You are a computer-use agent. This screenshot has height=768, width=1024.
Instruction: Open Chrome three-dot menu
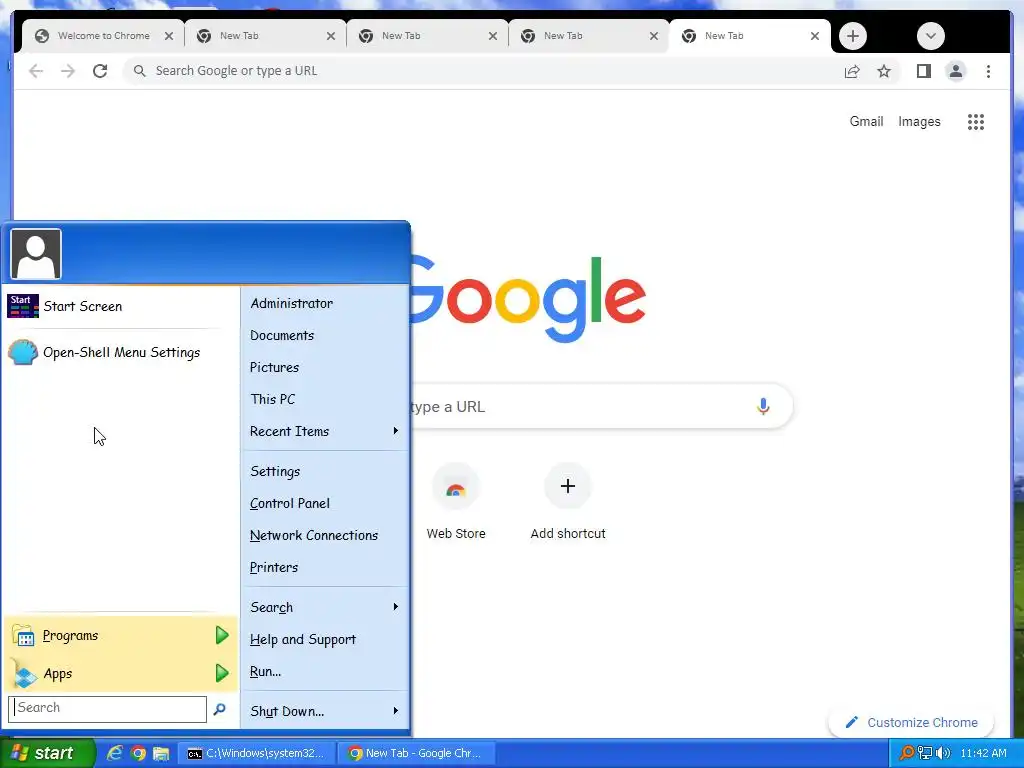coord(988,71)
